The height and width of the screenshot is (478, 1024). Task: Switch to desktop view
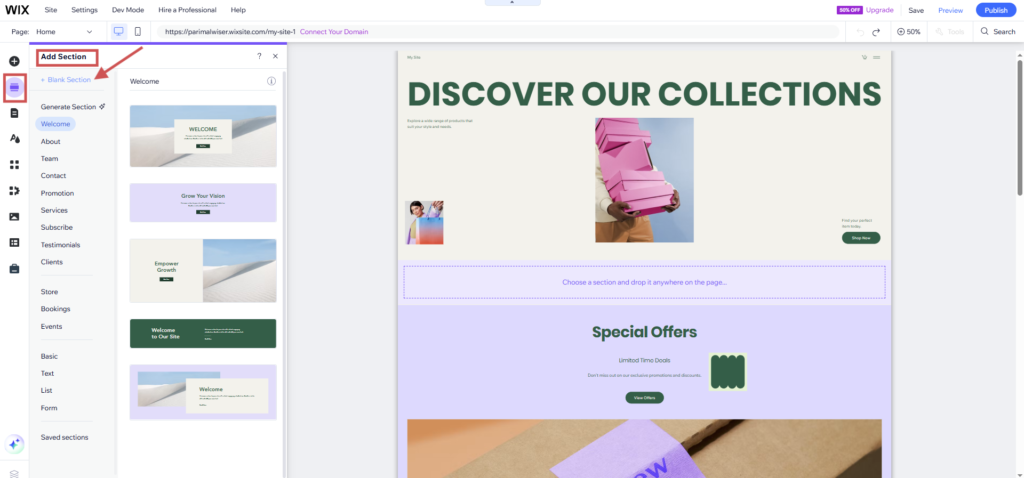(x=119, y=32)
